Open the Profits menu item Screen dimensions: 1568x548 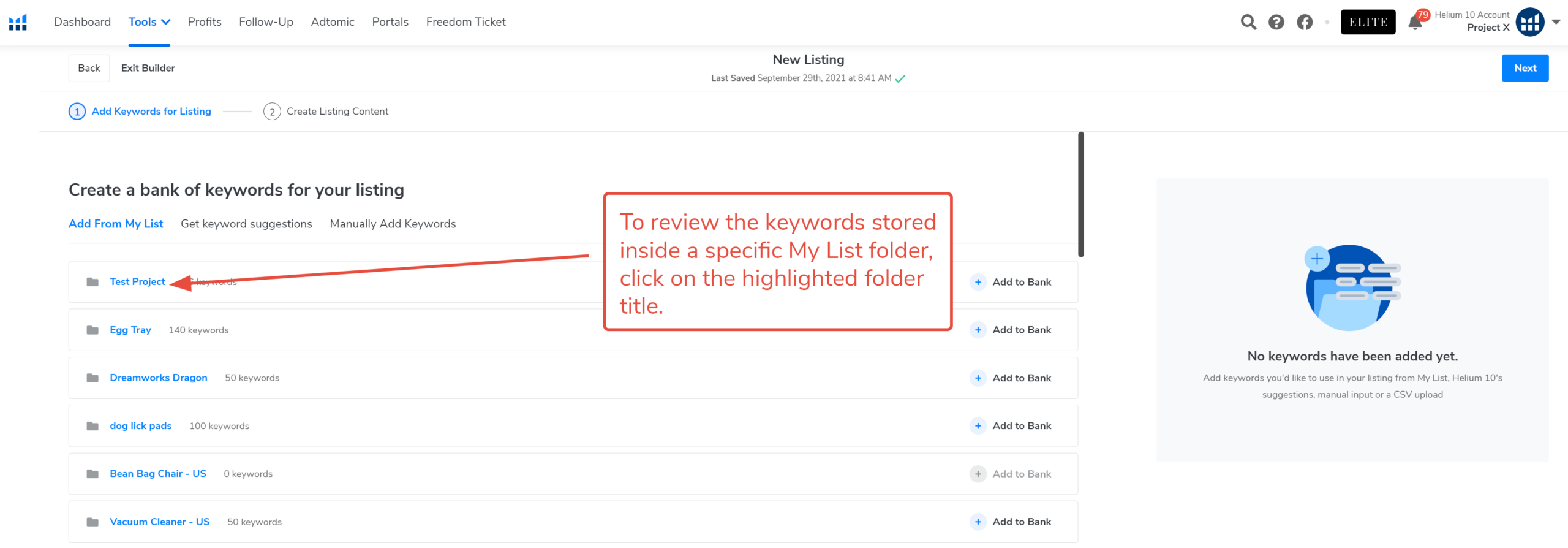205,22
